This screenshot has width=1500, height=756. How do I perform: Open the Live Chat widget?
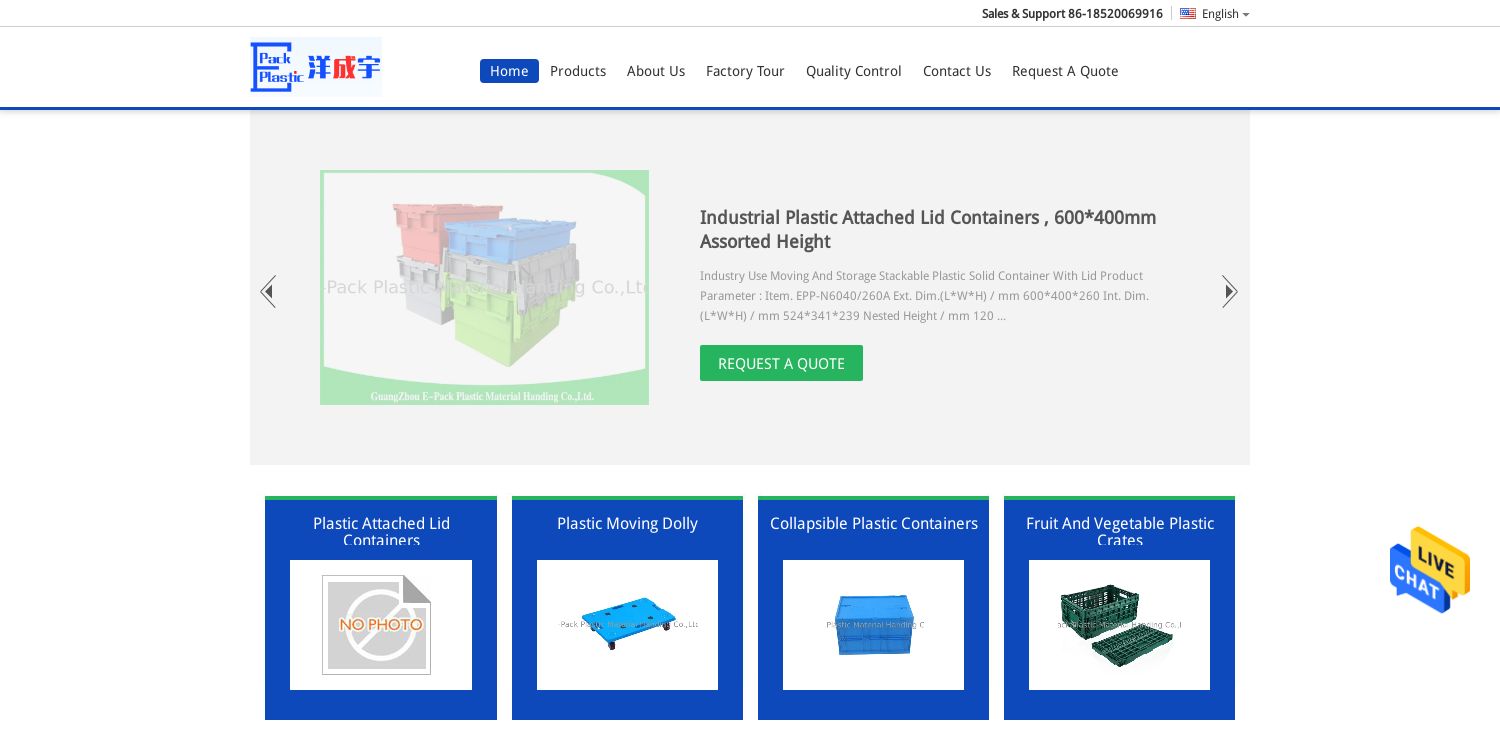pos(1429,570)
